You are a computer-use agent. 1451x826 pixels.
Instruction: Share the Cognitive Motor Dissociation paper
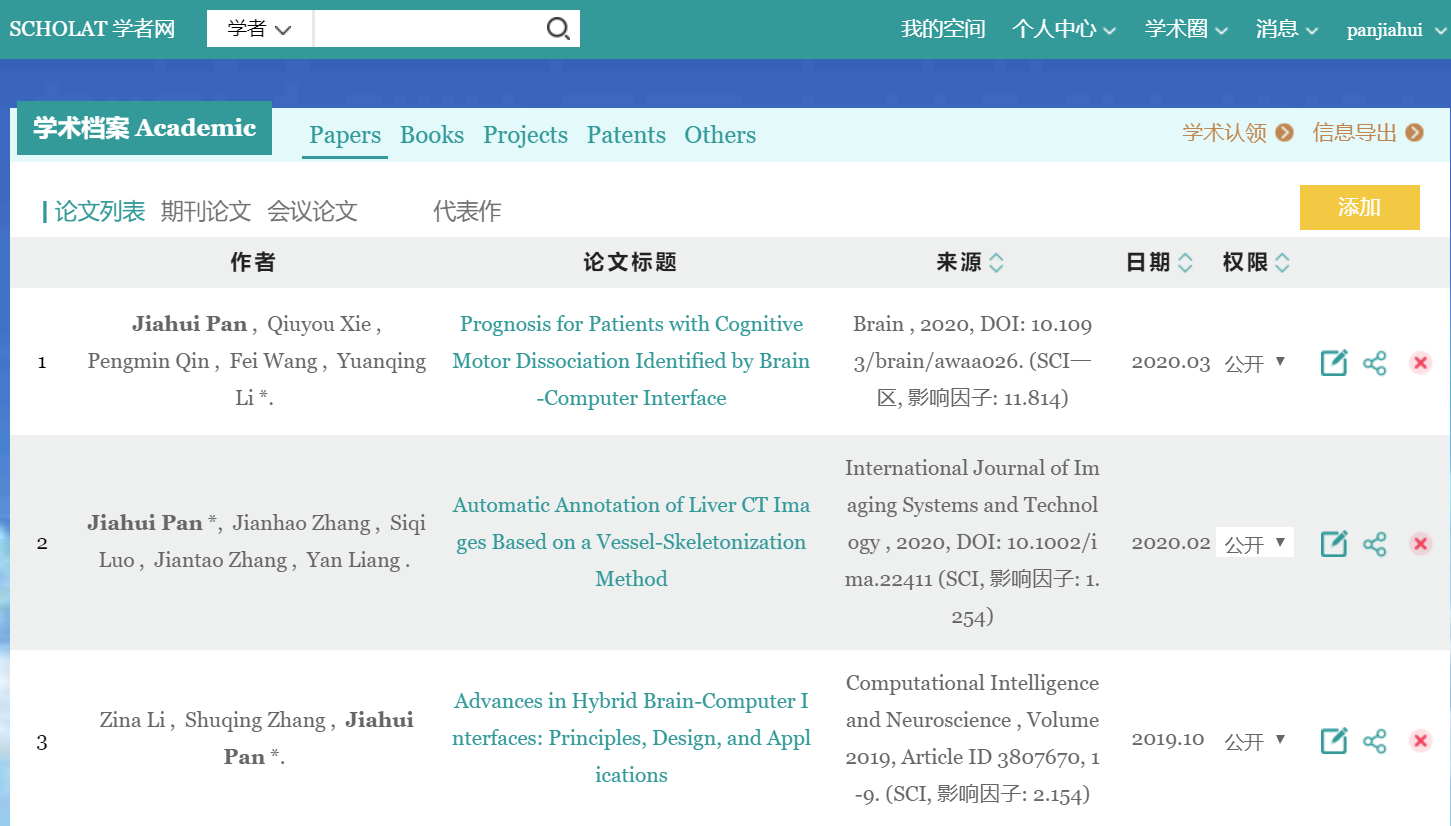(x=1375, y=363)
